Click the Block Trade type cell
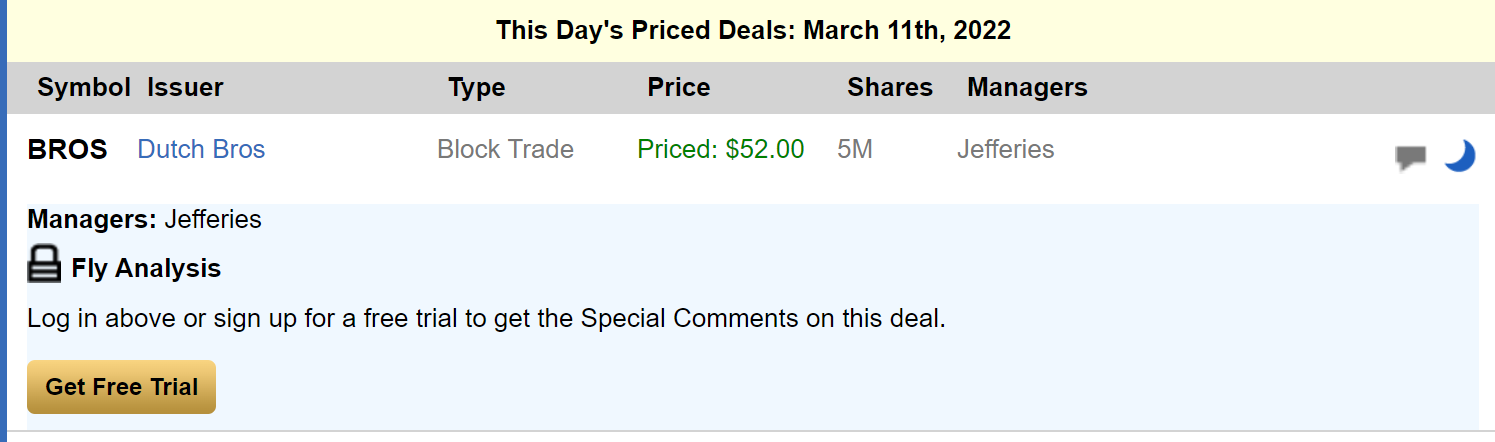This screenshot has height=442, width=1495. coord(506,150)
